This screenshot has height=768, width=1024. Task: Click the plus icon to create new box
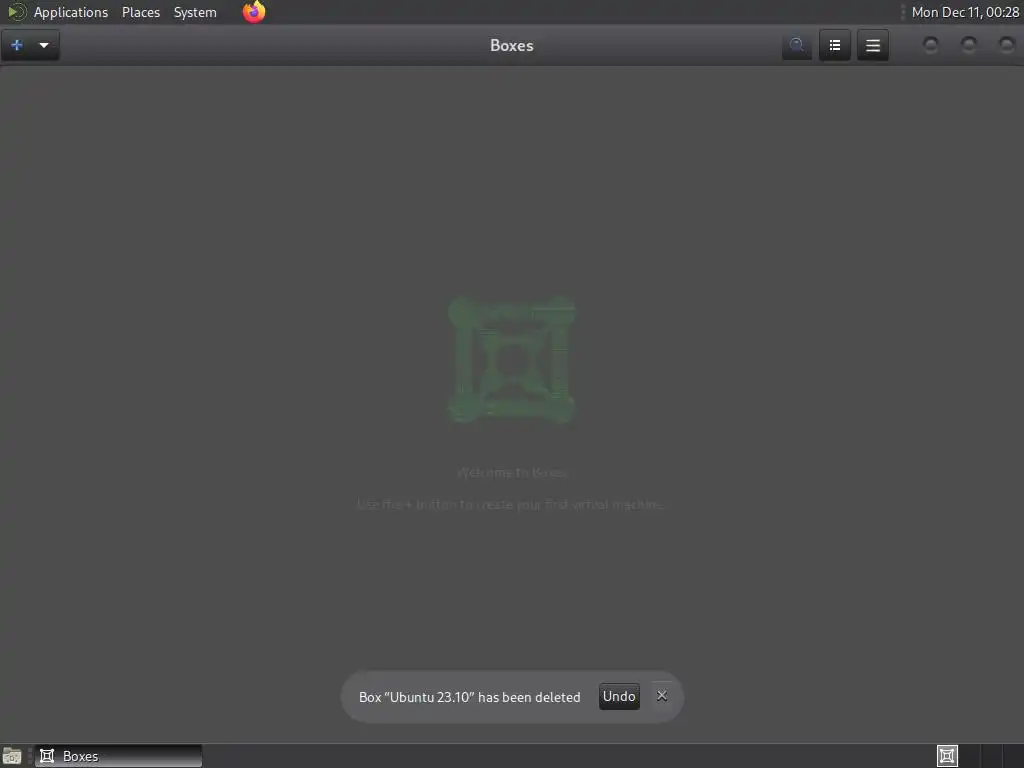[x=17, y=45]
